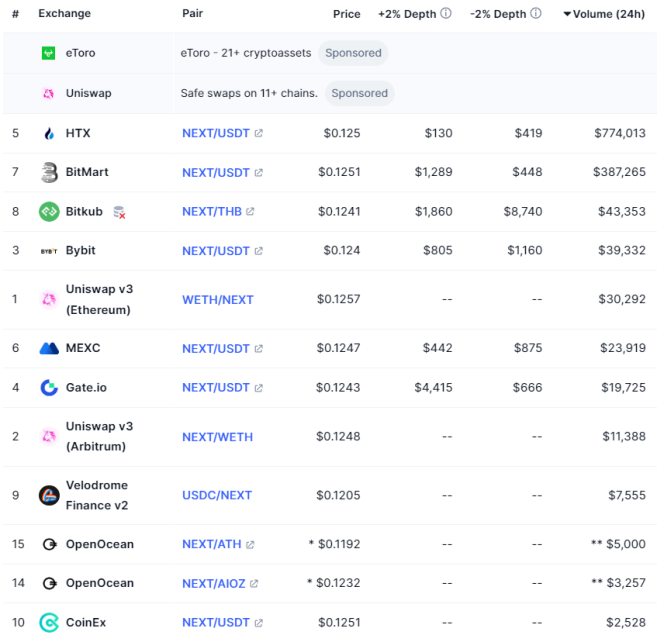Click the Bitkub green logo
Screen dimensions: 657x642
49,212
